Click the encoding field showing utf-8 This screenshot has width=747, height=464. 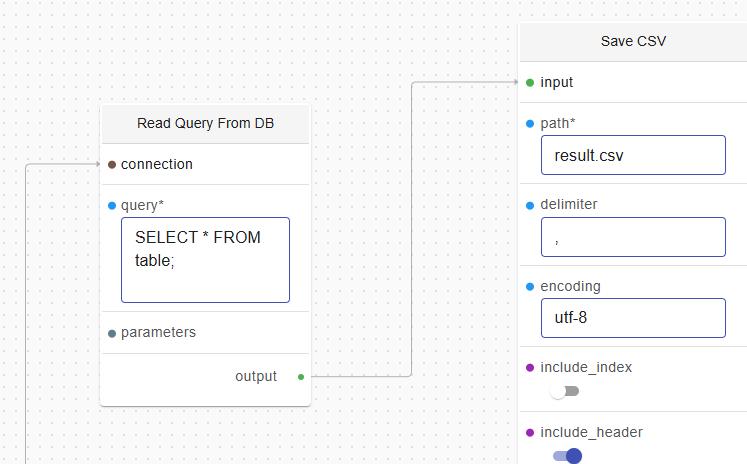click(633, 318)
